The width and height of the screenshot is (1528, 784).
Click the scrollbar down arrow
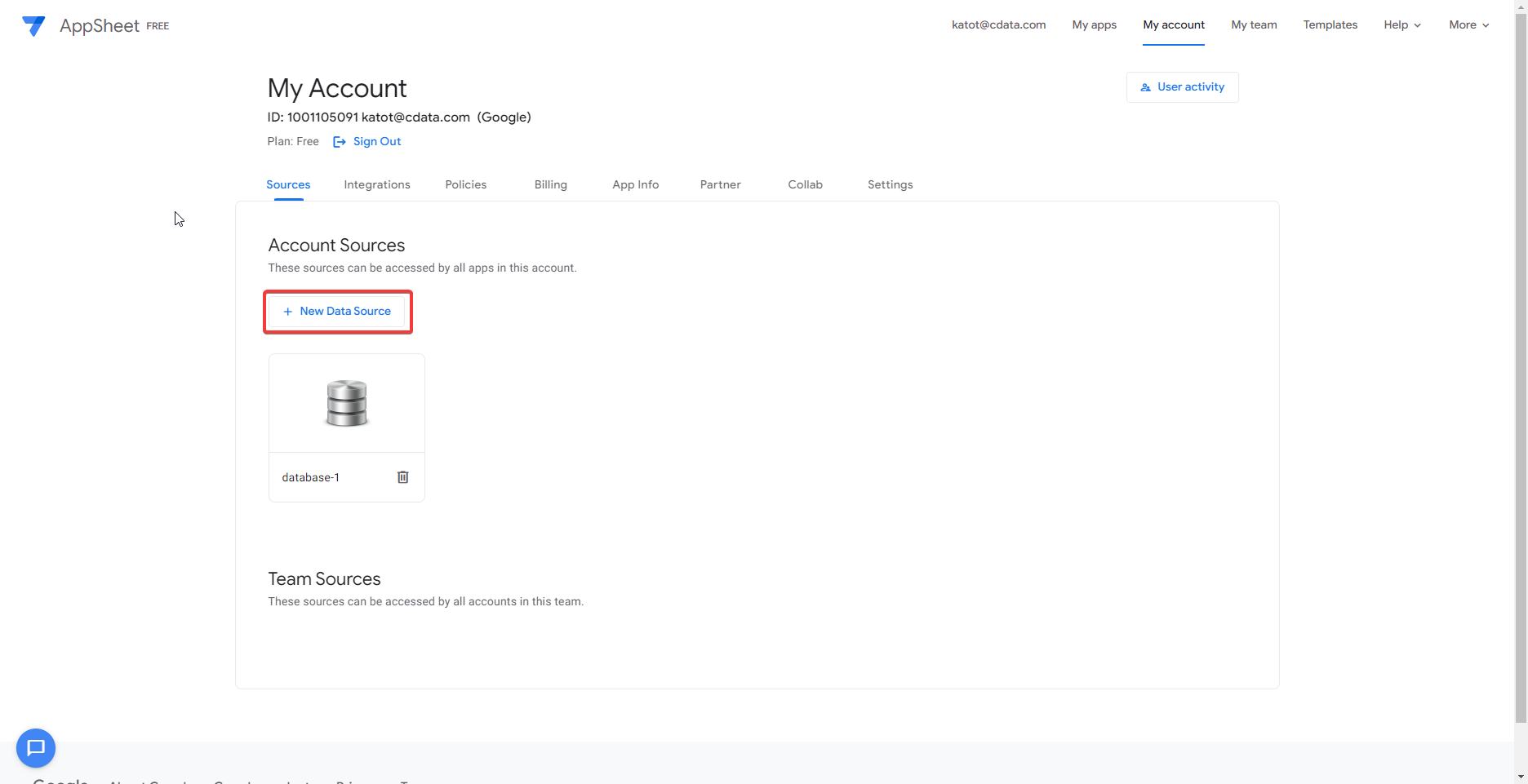click(x=1521, y=777)
